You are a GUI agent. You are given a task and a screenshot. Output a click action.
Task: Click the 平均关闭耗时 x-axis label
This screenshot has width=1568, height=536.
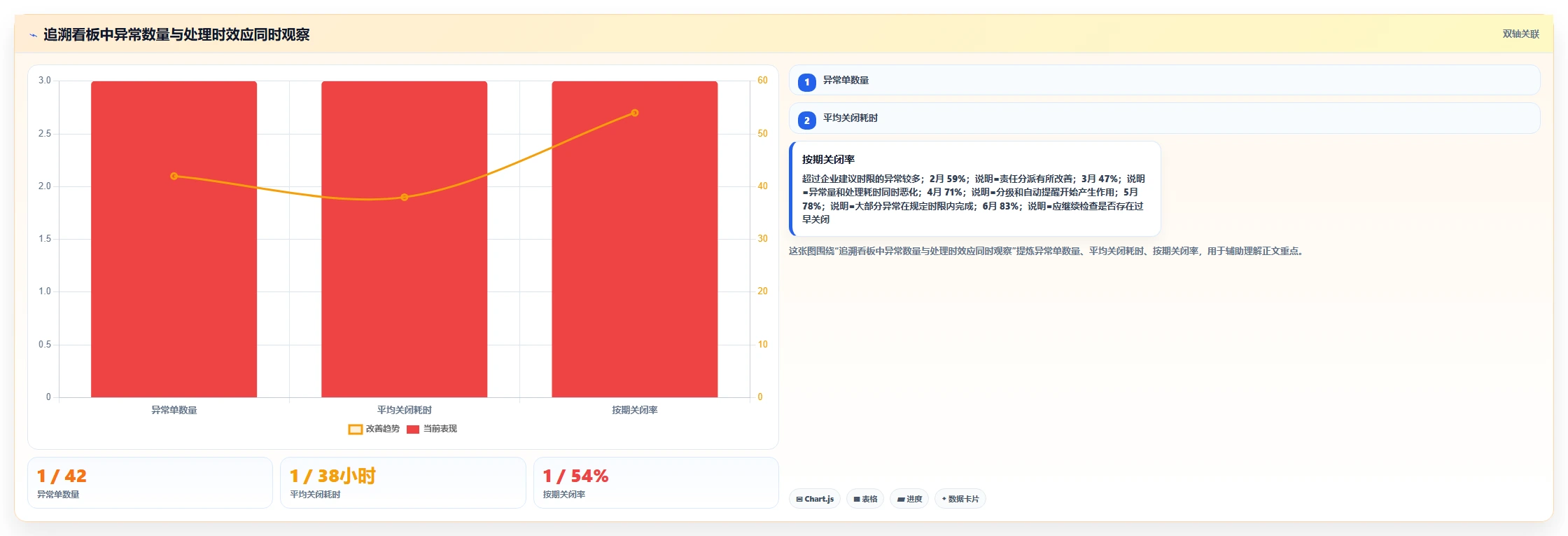404,410
